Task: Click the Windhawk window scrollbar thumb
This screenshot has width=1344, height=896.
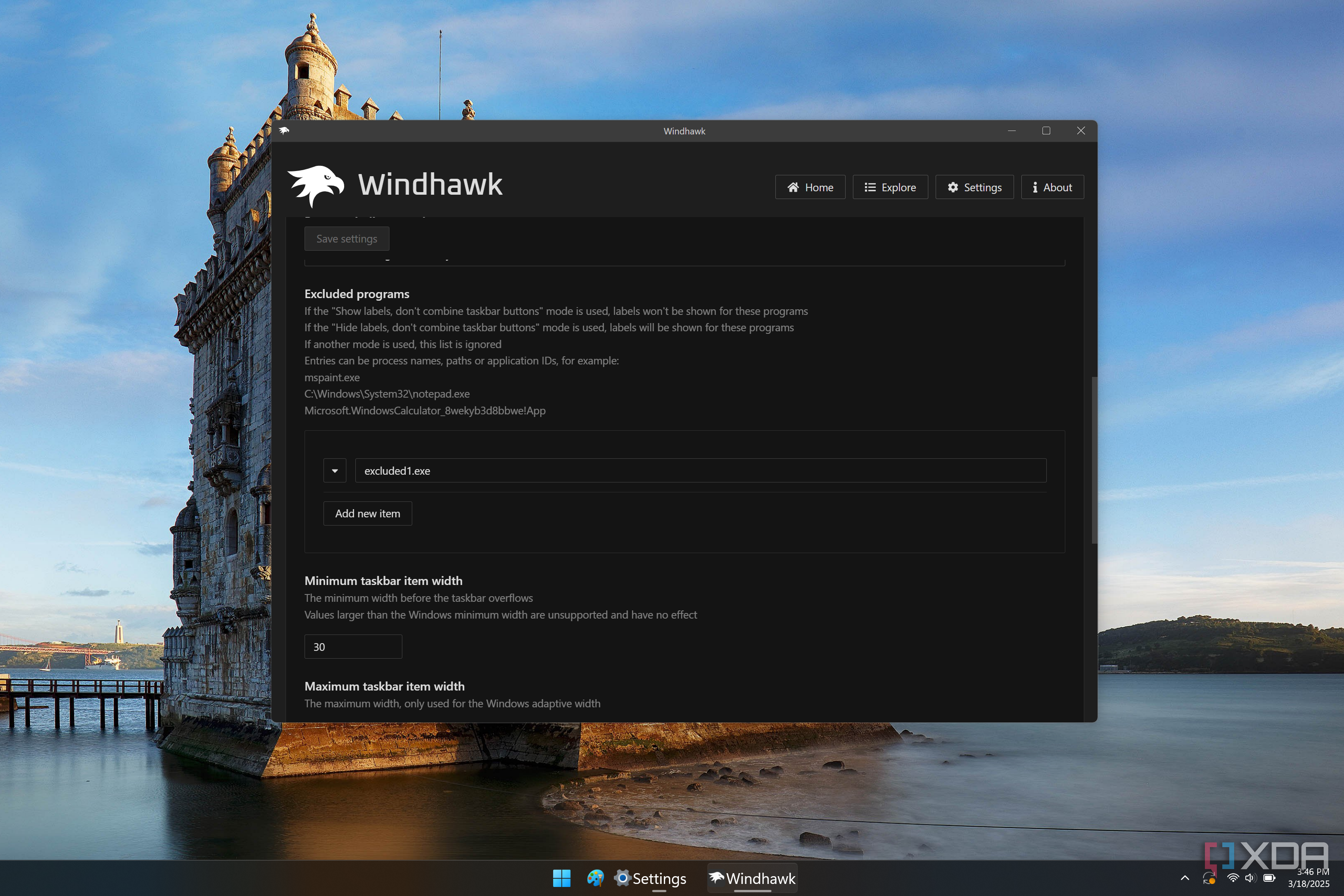Action: 1094,460
